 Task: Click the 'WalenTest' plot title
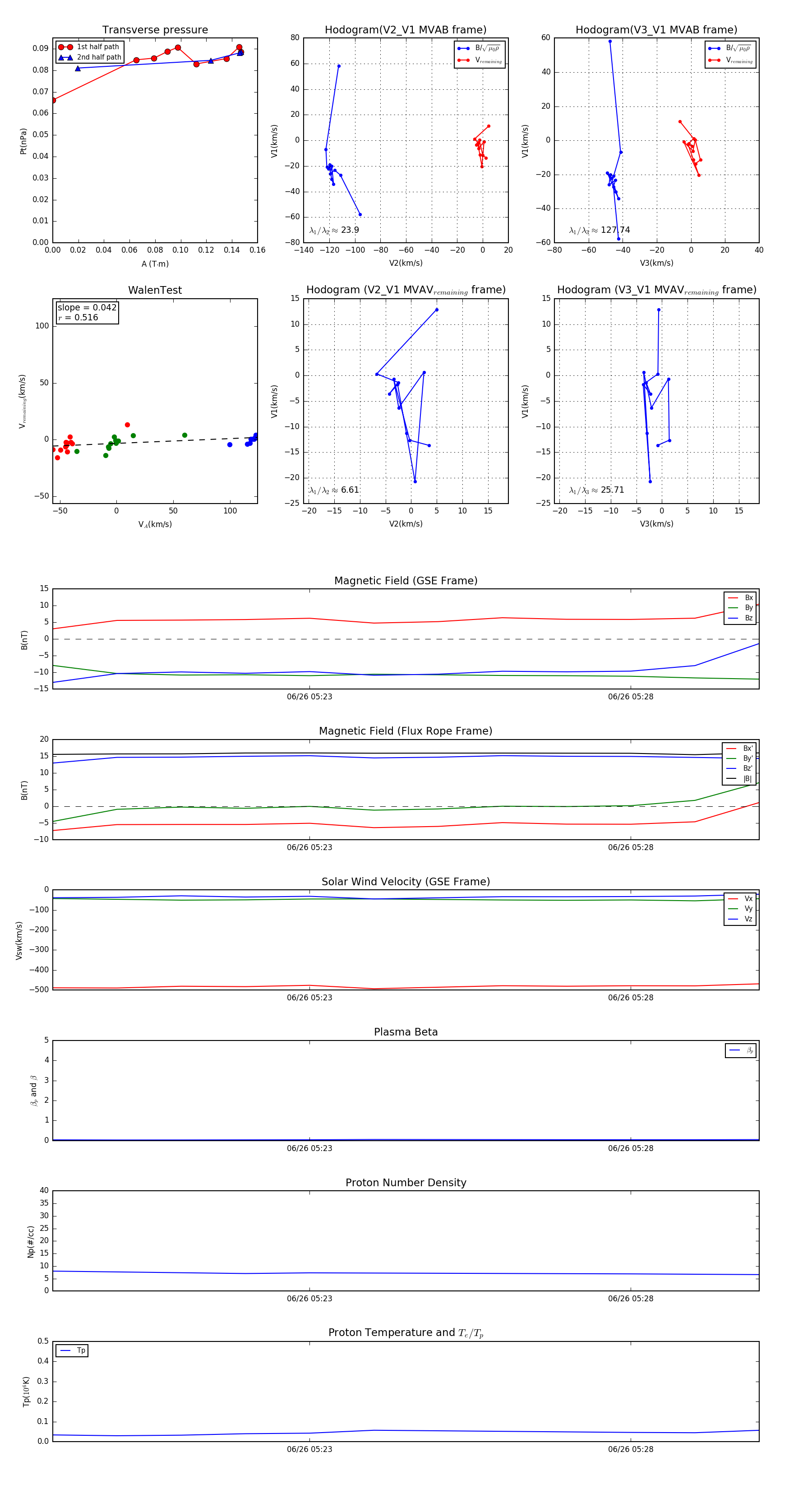(x=155, y=290)
